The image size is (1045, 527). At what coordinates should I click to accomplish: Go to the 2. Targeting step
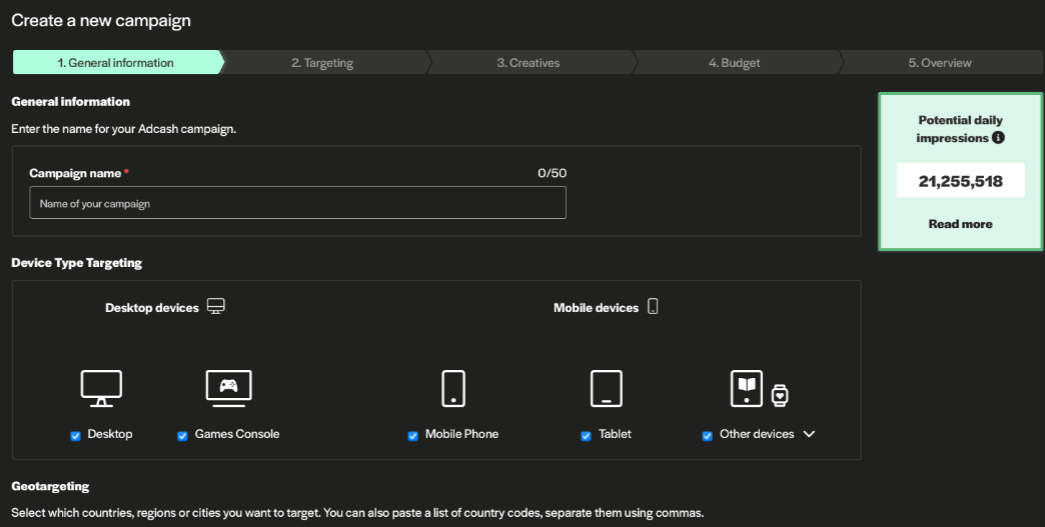click(x=322, y=63)
